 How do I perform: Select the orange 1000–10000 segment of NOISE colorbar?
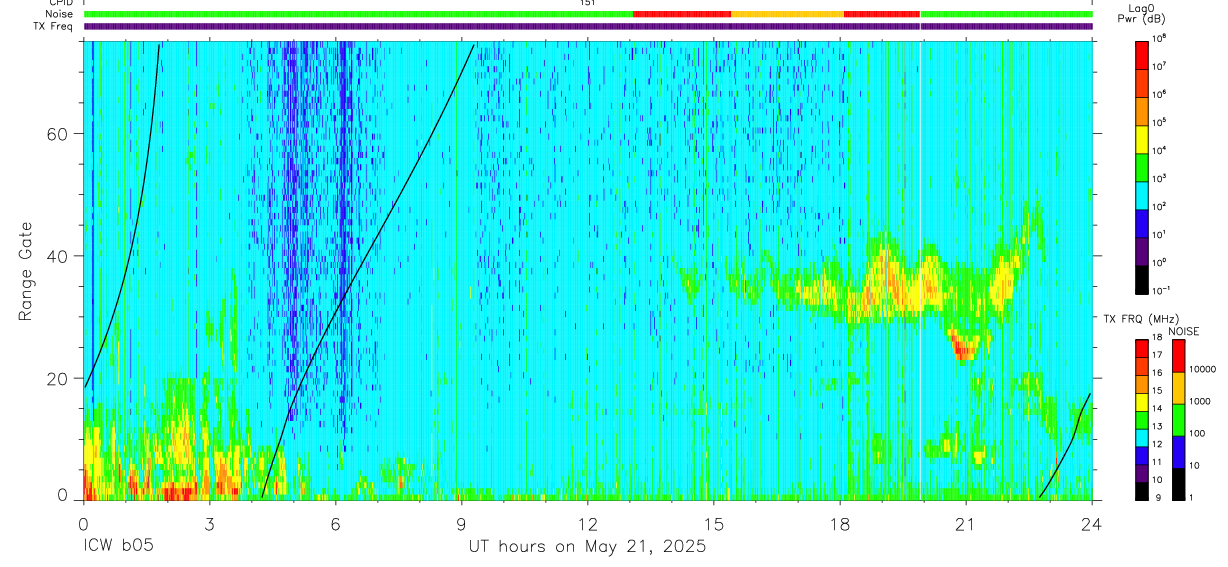point(1179,386)
